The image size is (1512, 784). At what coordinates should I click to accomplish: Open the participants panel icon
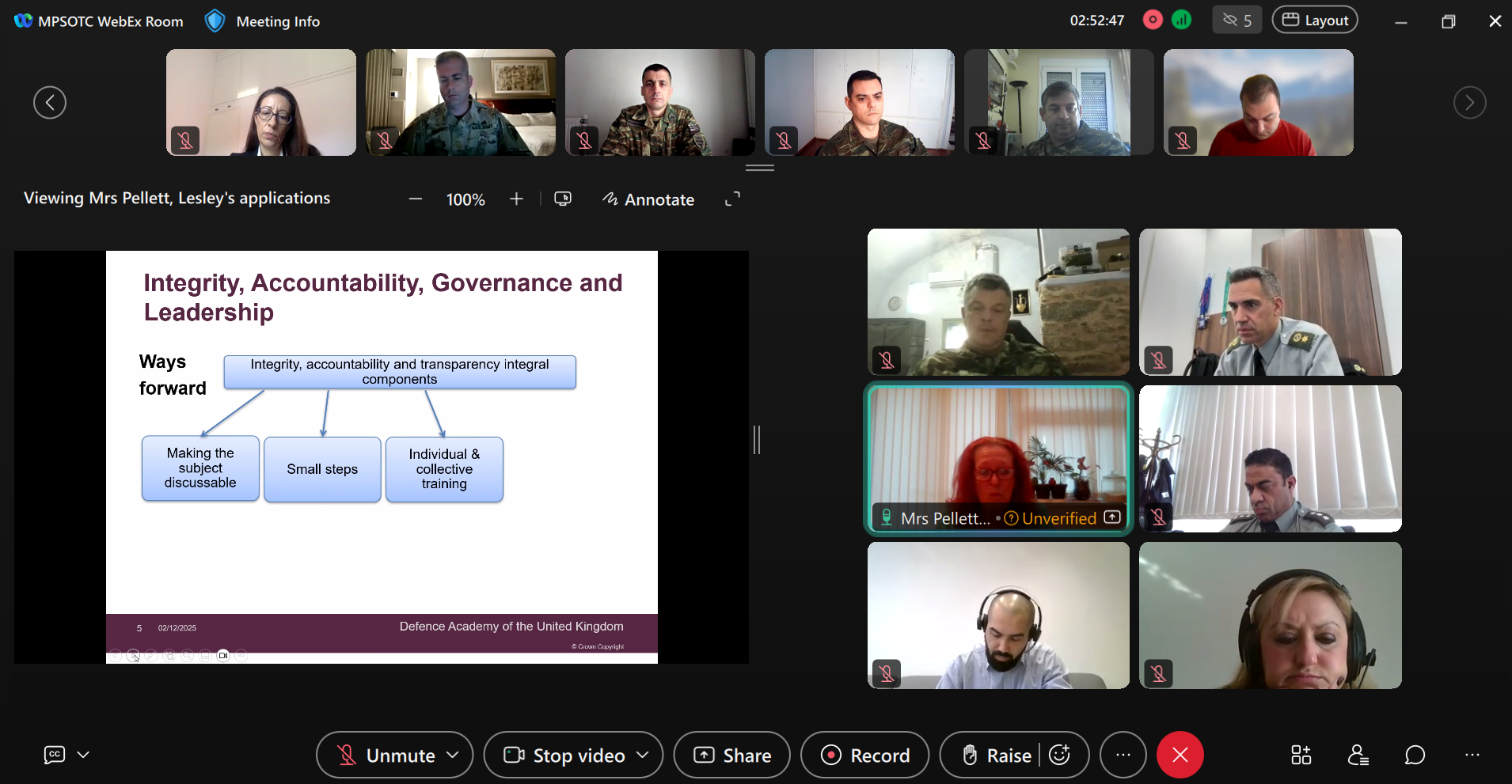coord(1358,756)
